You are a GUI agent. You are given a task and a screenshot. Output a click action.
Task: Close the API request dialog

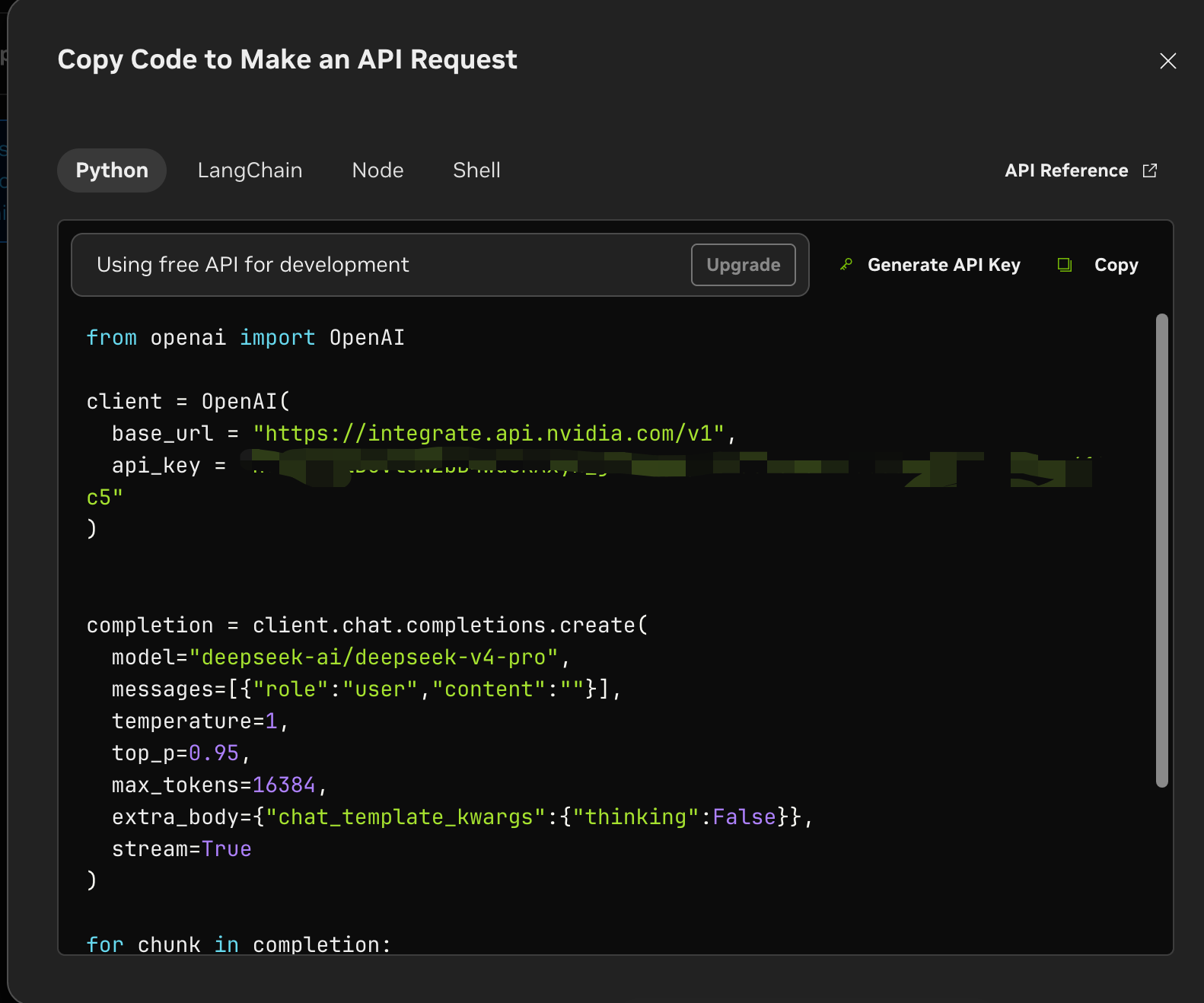[x=1167, y=61]
